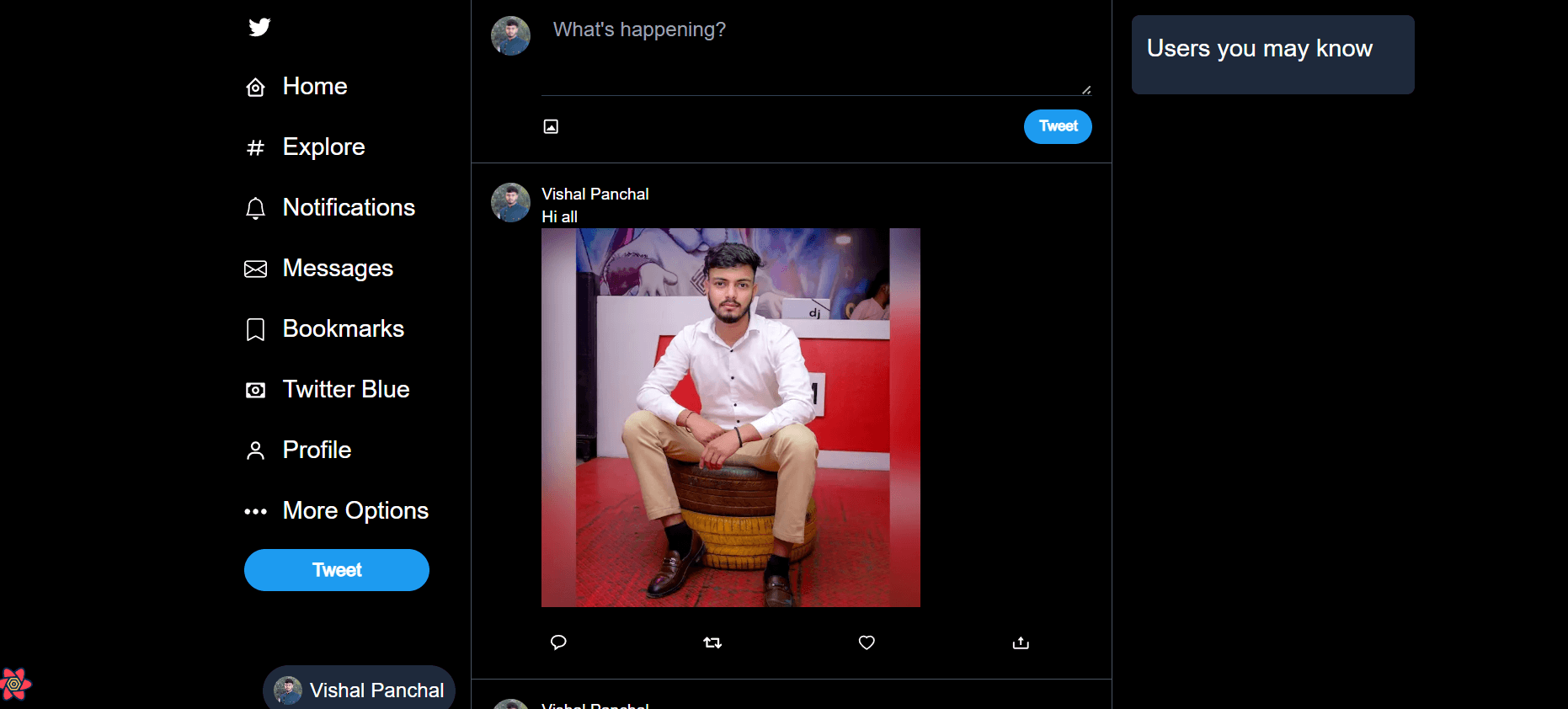Click the What's happening text field
The width and height of the screenshot is (1568, 709).
click(x=816, y=55)
